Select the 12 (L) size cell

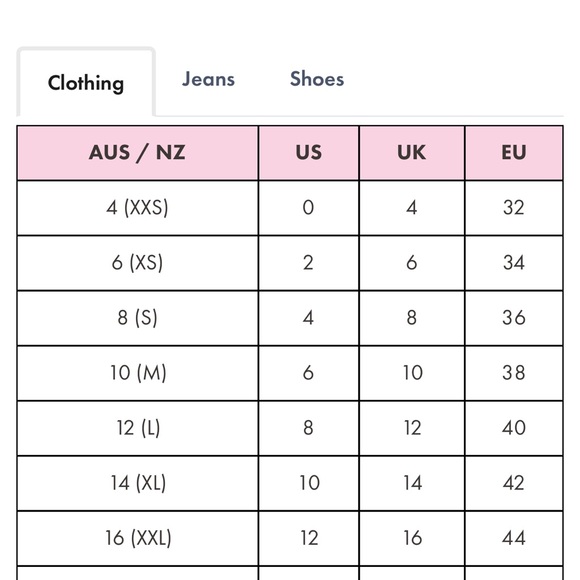pyautogui.click(x=138, y=428)
